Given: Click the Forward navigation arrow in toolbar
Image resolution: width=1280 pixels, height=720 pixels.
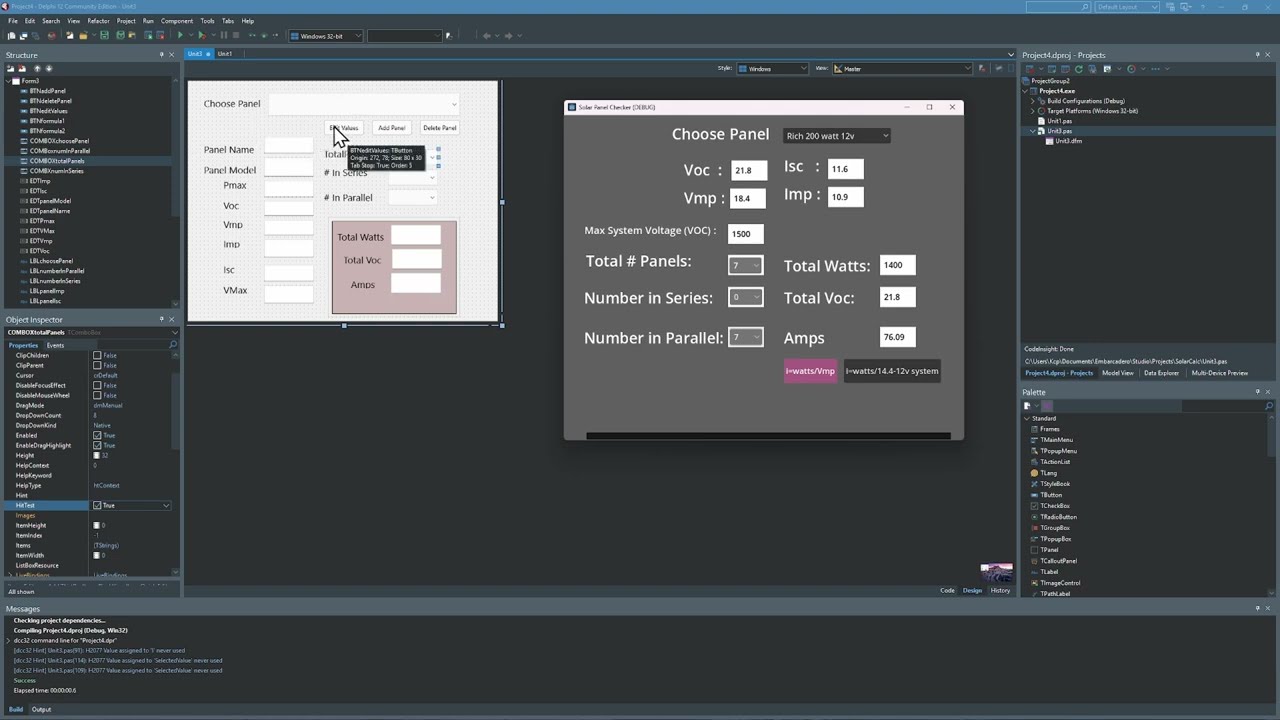Looking at the screenshot, I should click(x=508, y=36).
